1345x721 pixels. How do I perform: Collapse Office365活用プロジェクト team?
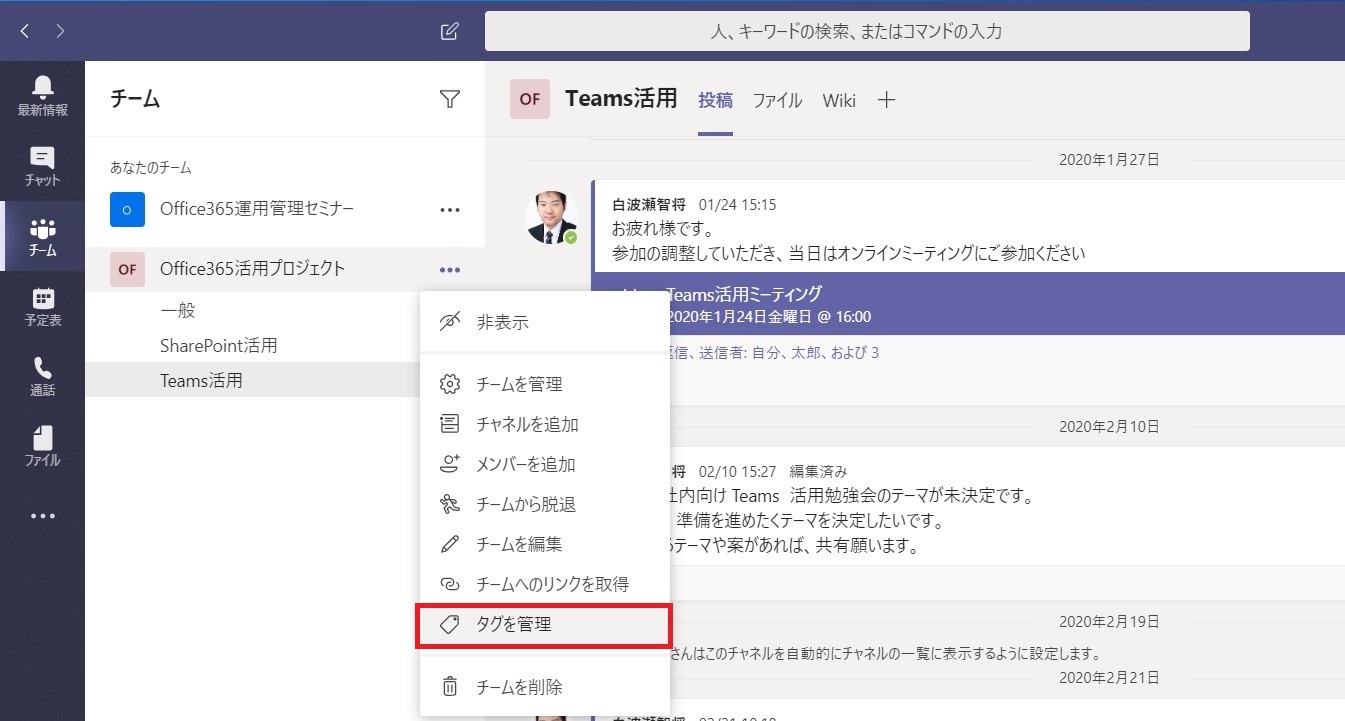252,268
